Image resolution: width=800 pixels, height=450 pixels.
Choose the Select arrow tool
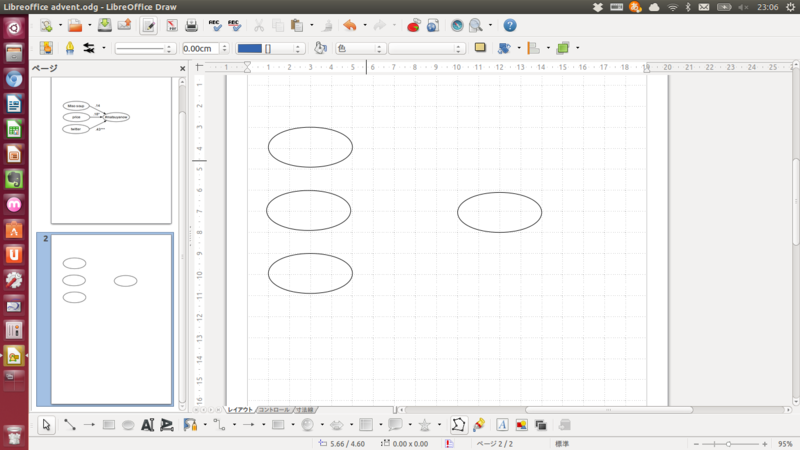tap(46, 425)
